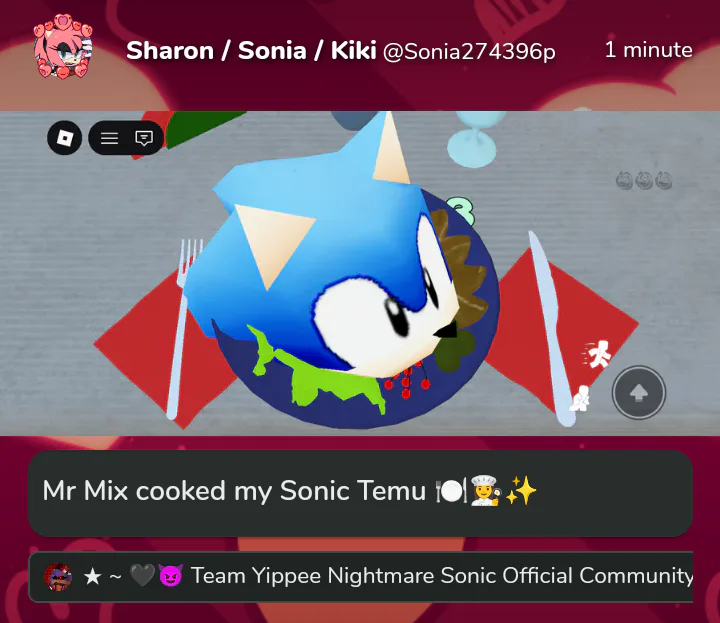The width and height of the screenshot is (720, 623).
Task: Click the community avatar icon in banner
Action: pyautogui.click(x=58, y=577)
